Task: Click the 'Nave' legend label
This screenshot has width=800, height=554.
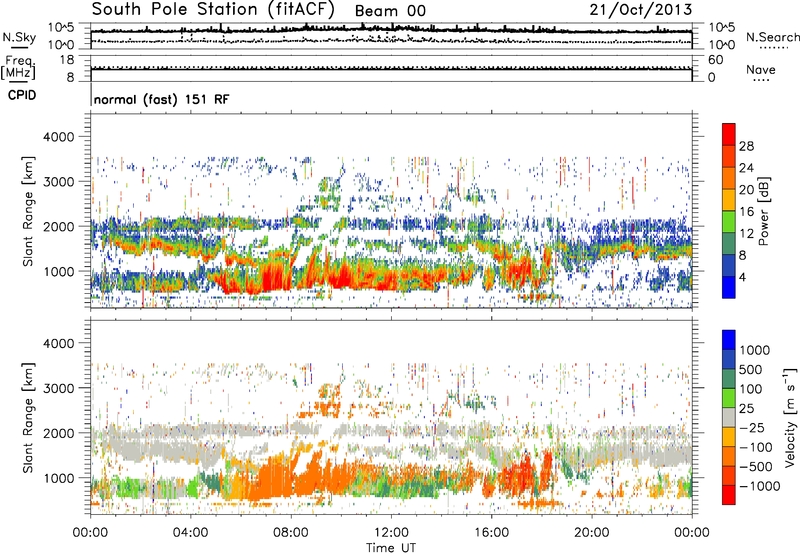Action: (761, 69)
